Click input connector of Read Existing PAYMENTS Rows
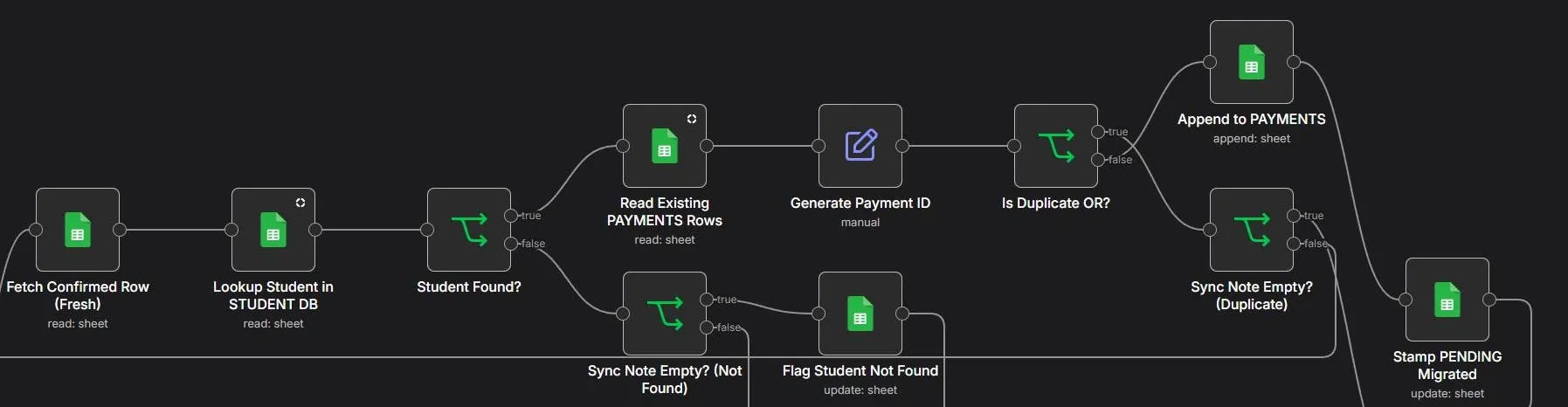Viewport: 1568px width, 407px height. click(x=623, y=146)
